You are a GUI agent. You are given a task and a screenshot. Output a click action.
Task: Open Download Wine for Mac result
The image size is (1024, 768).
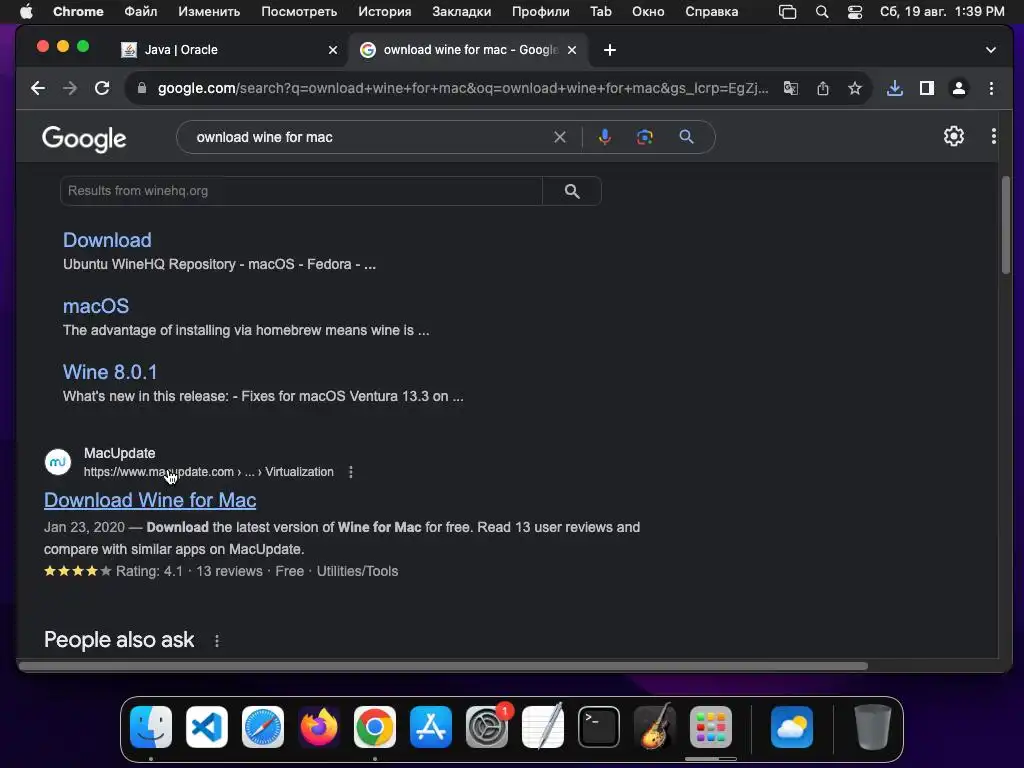[150, 500]
